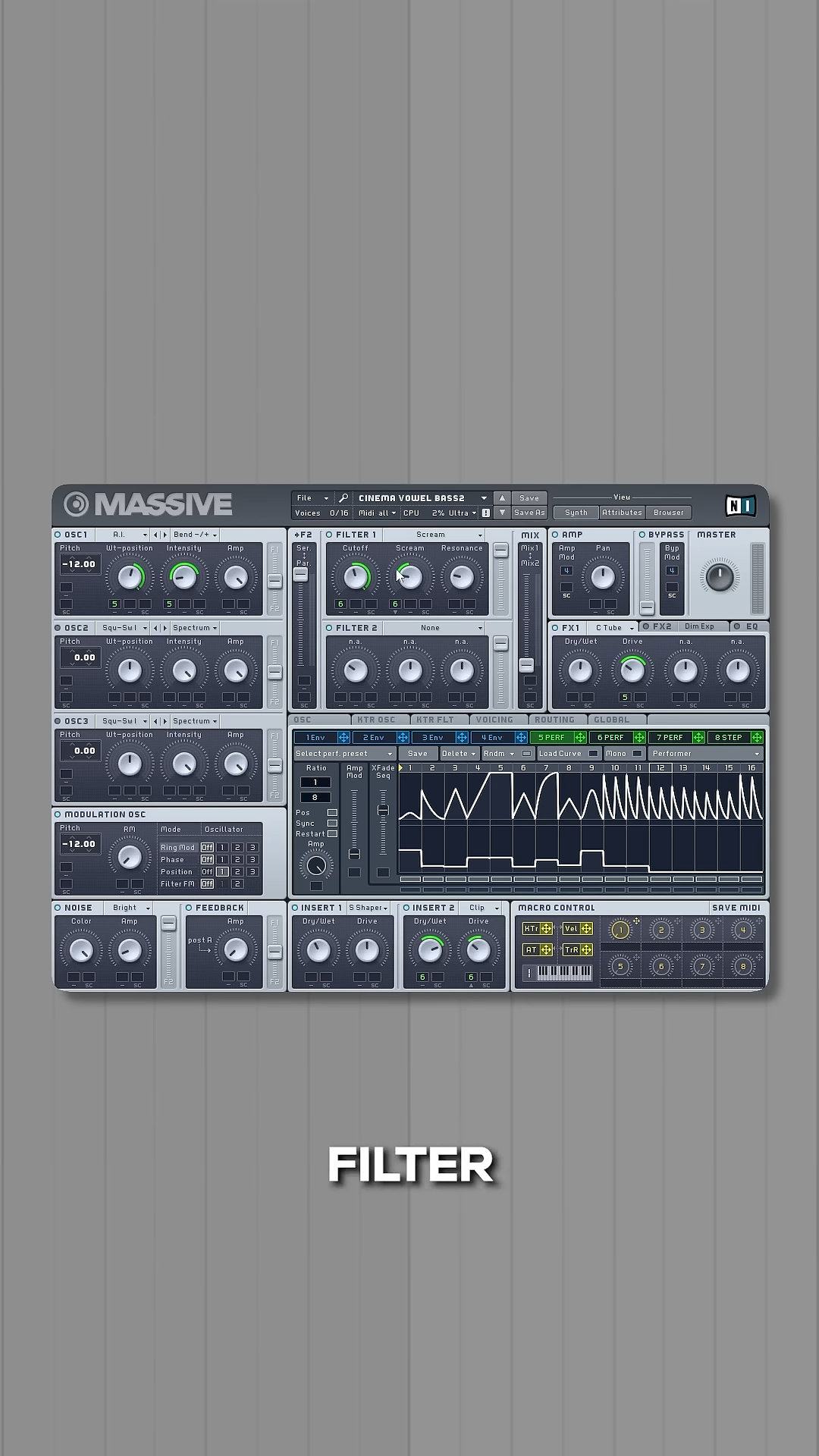Open the Routing tab
This screenshot has width=819, height=1456.
click(554, 720)
